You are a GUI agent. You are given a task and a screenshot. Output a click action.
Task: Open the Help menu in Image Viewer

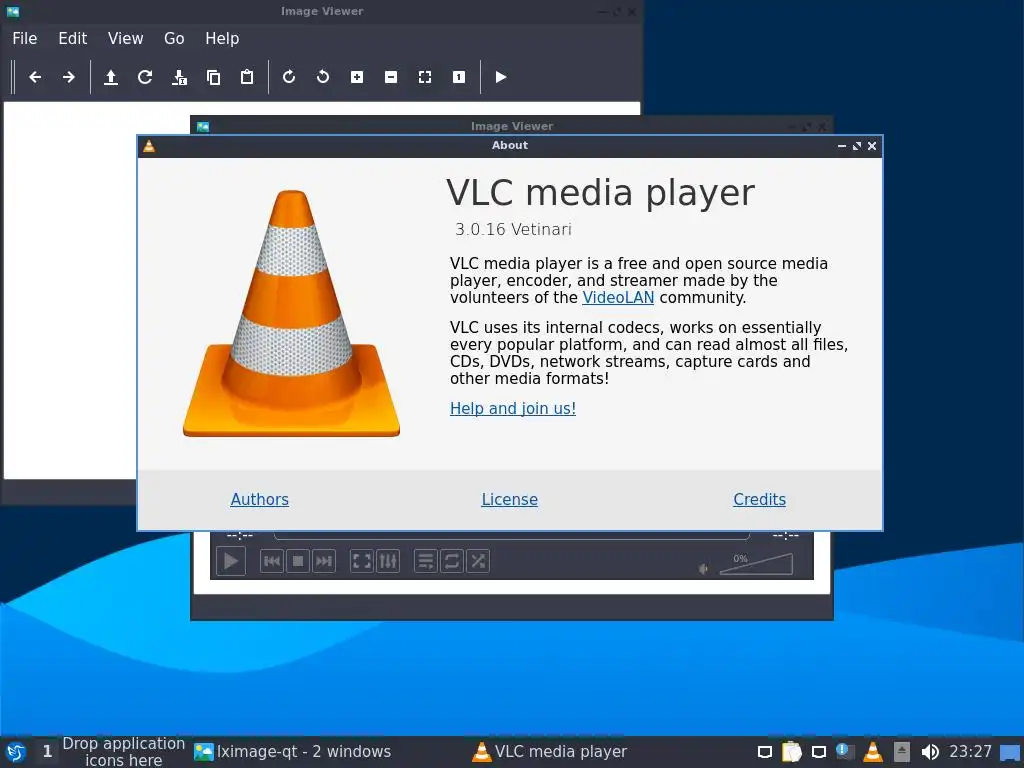222,39
